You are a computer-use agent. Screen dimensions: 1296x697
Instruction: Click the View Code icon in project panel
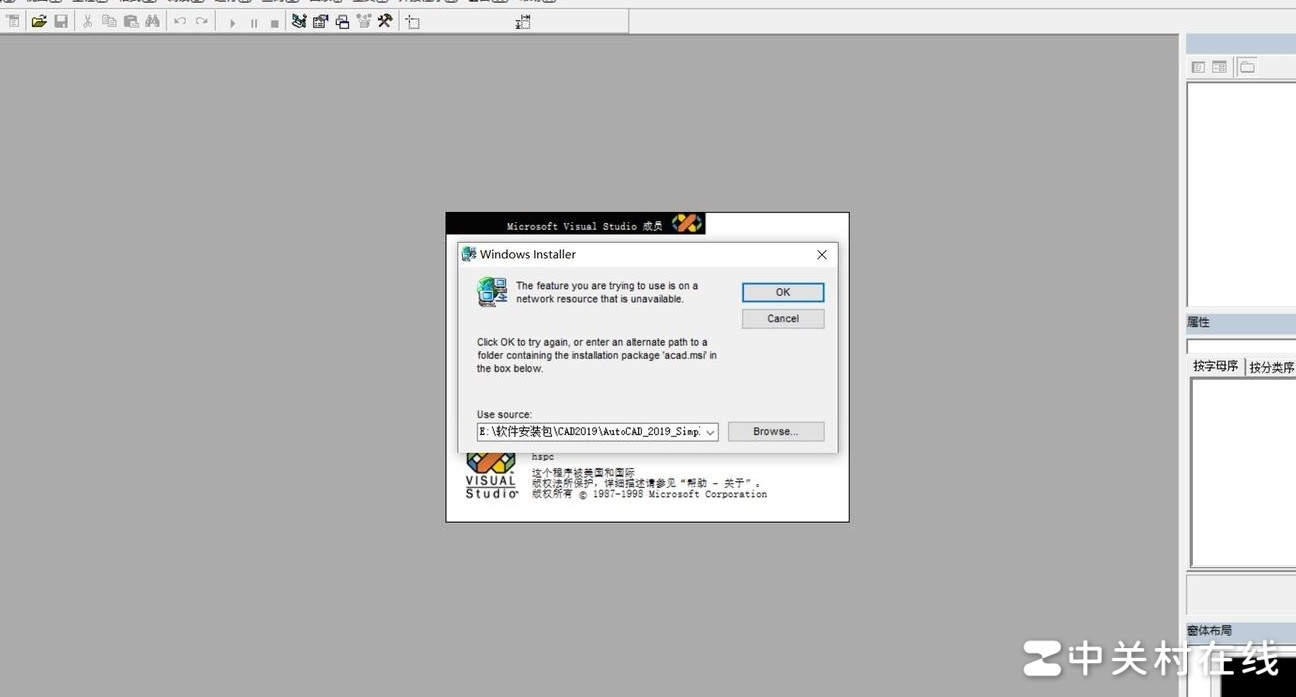(x=1198, y=67)
